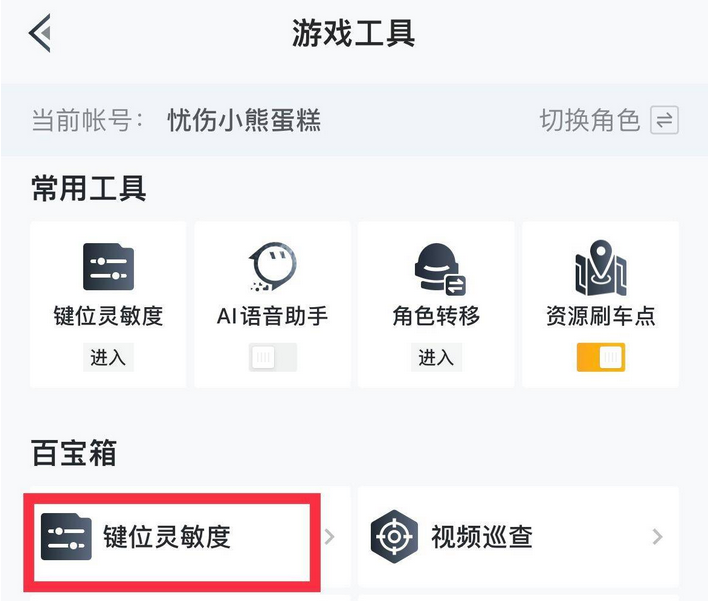The width and height of the screenshot is (709, 601).
Task: Enable the AI语音助手 toggle switch
Action: (x=272, y=357)
